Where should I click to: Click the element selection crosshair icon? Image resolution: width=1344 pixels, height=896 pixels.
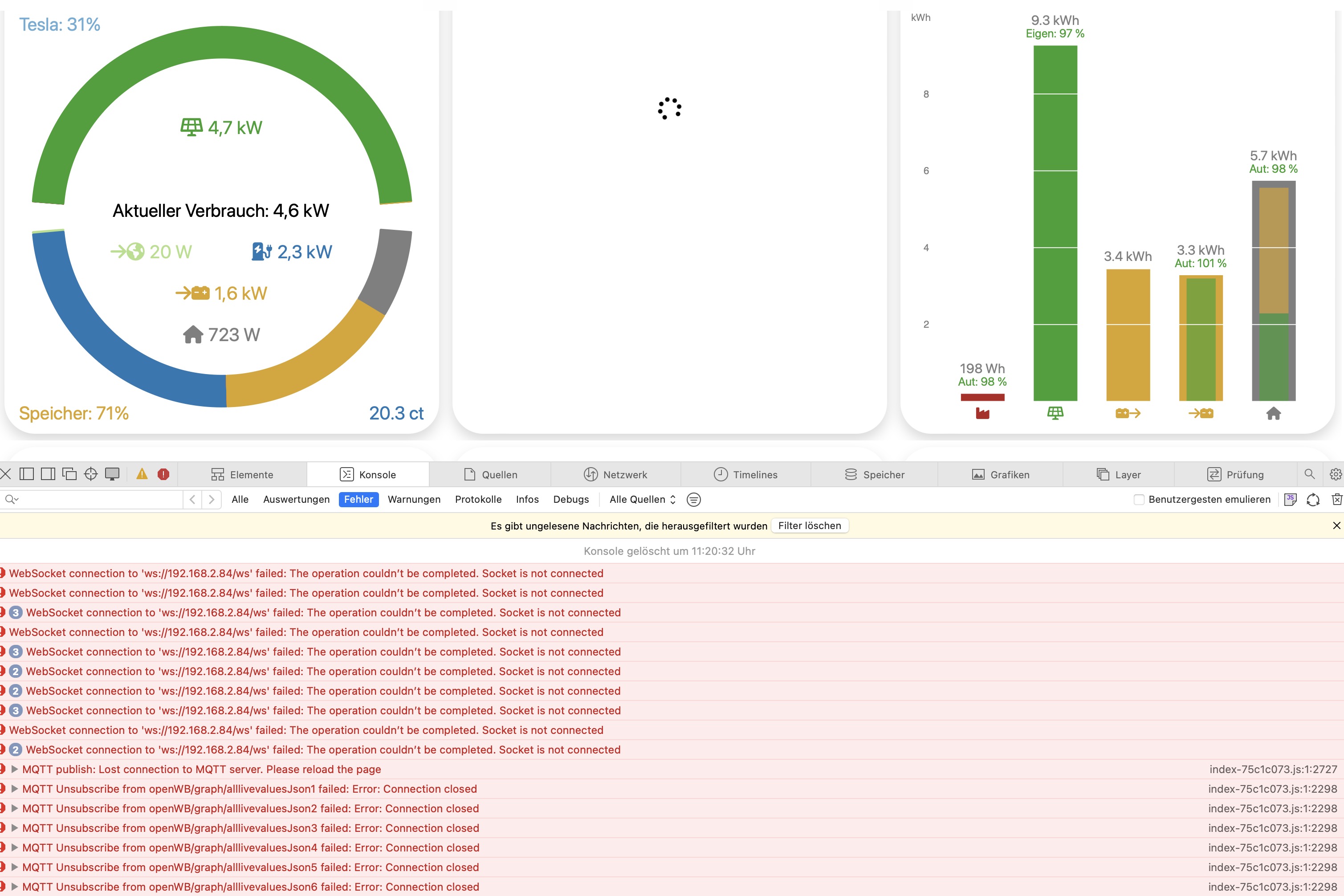click(x=91, y=474)
